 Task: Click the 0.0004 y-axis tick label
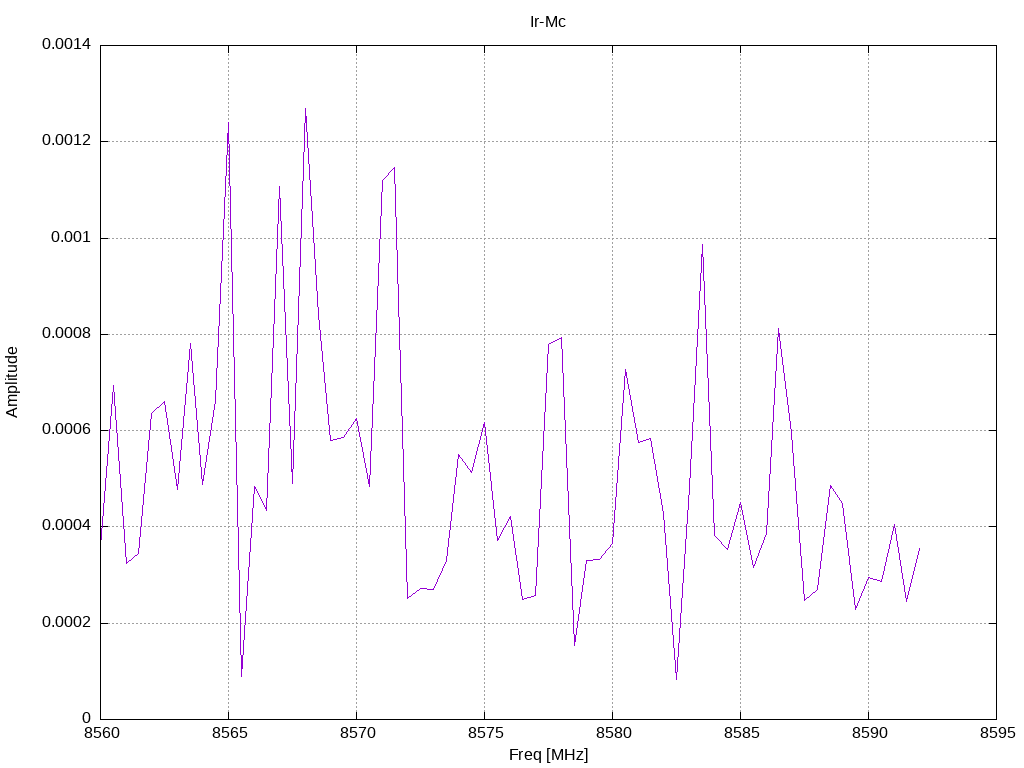[x=66, y=526]
